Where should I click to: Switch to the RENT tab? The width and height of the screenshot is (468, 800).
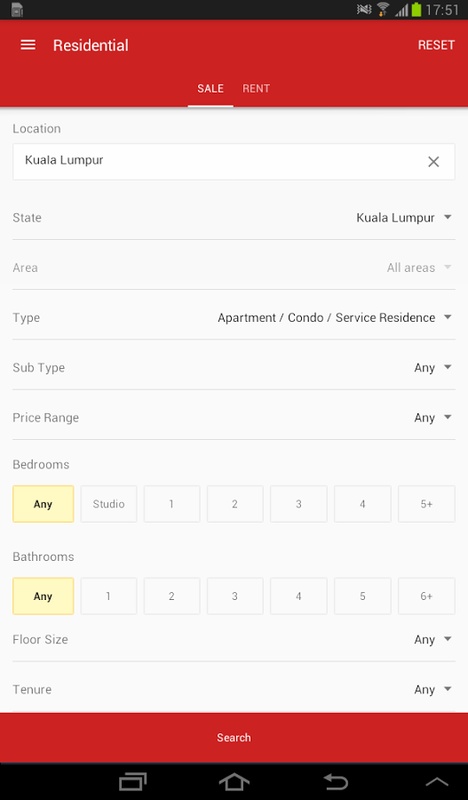pos(256,88)
